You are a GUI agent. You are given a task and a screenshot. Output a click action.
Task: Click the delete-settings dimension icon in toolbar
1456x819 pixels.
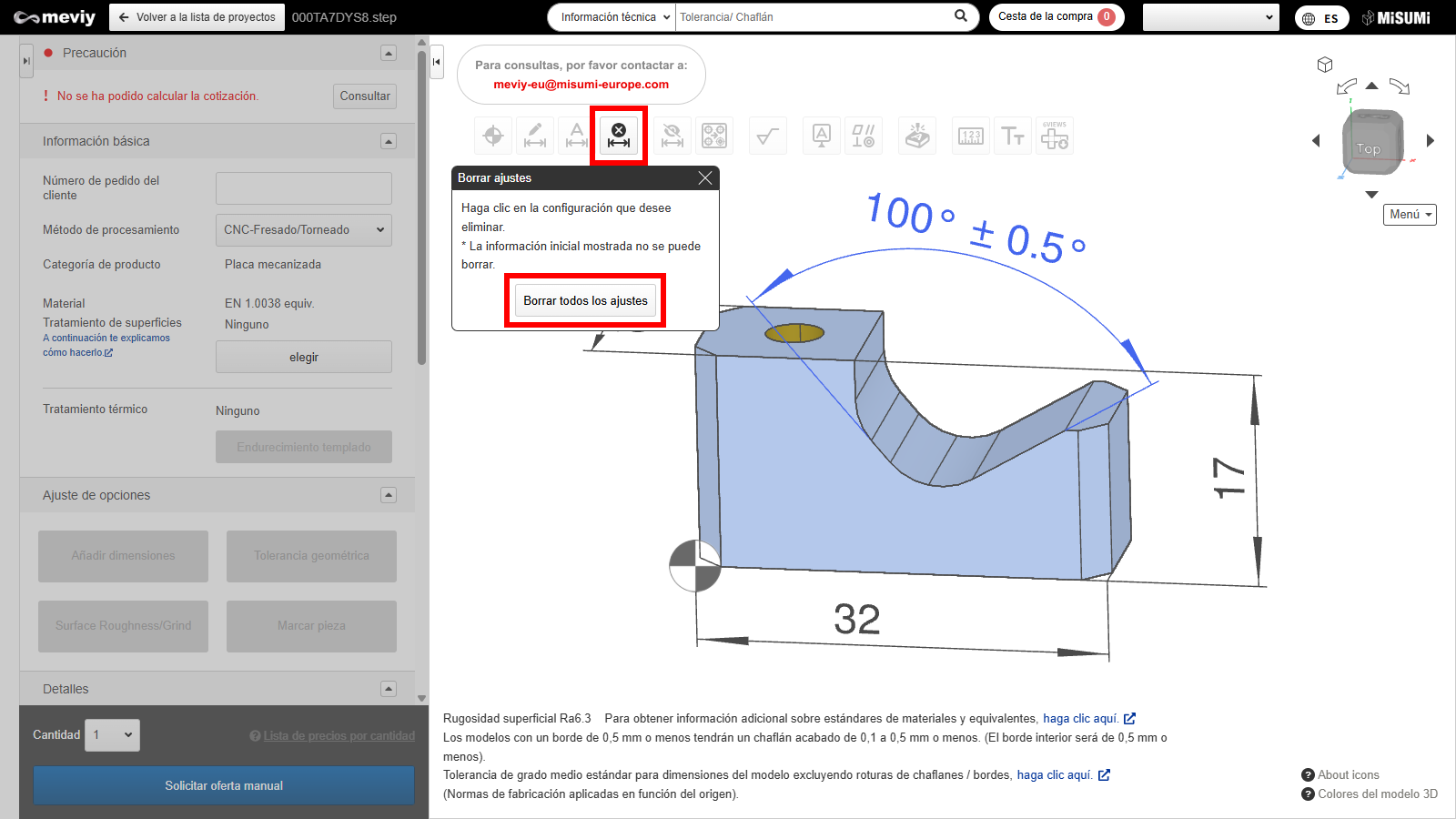point(619,136)
